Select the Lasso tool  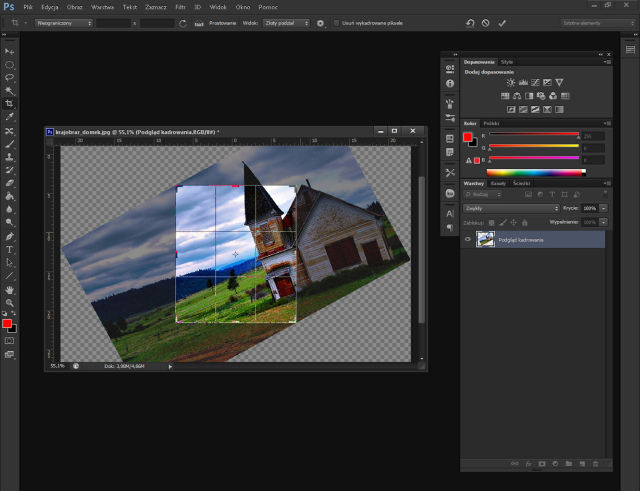click(9, 78)
